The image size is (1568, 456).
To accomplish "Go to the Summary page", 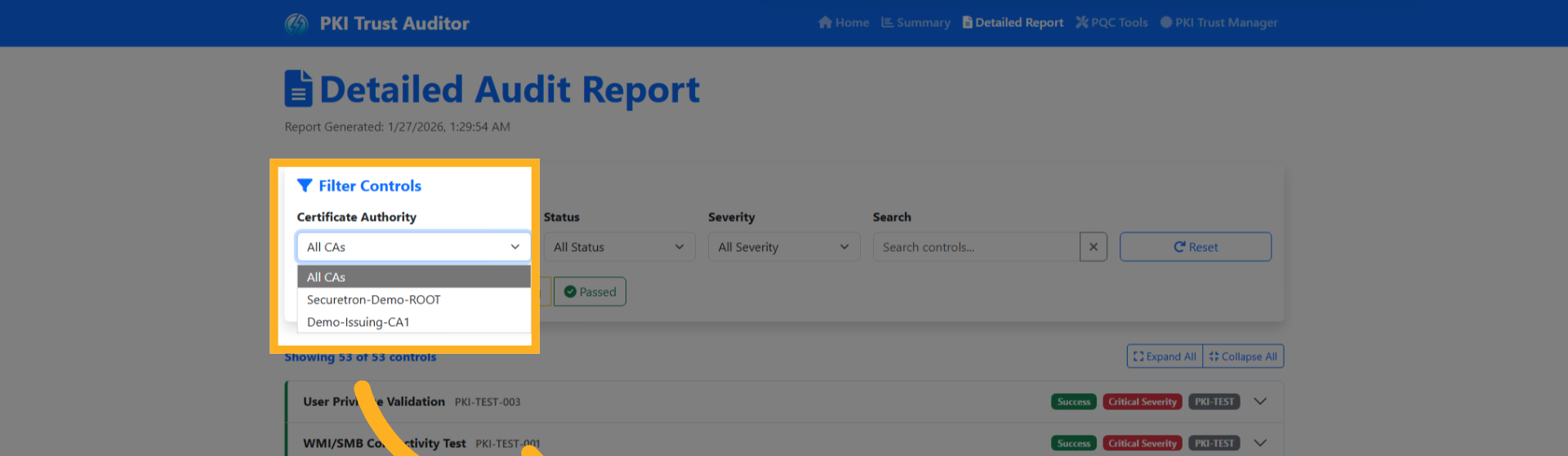I will pyautogui.click(x=915, y=23).
